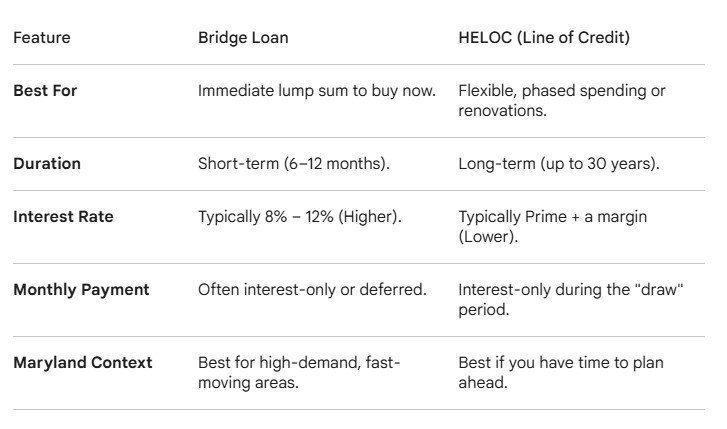
Task: Select "Flexible, phased spending or renovations." cell
Action: click(x=561, y=100)
